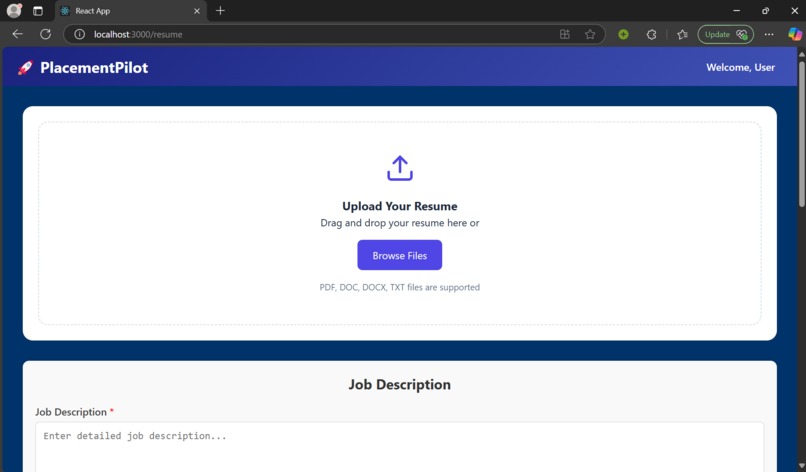Minimize the browser window
The image size is (806, 472).
coord(737,10)
